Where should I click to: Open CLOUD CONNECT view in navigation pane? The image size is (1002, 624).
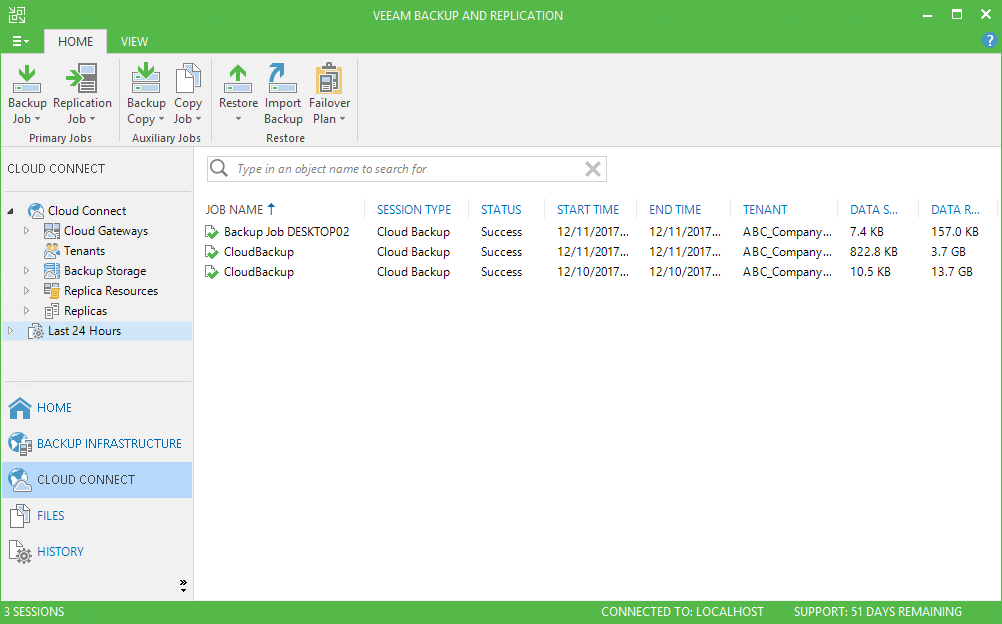coord(97,480)
